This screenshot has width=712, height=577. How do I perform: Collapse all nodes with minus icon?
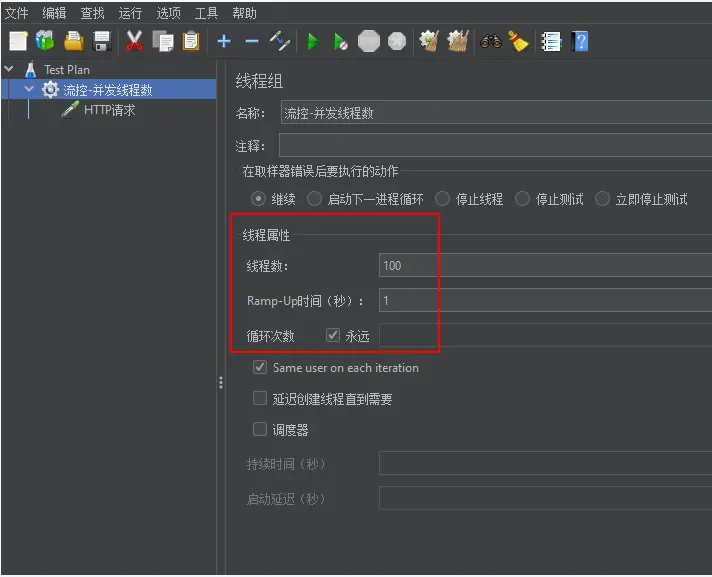(252, 42)
